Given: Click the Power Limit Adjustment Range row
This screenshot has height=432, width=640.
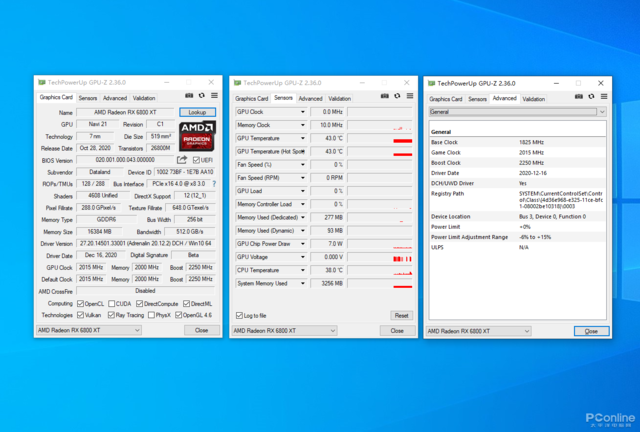Looking at the screenshot, I should [518, 237].
